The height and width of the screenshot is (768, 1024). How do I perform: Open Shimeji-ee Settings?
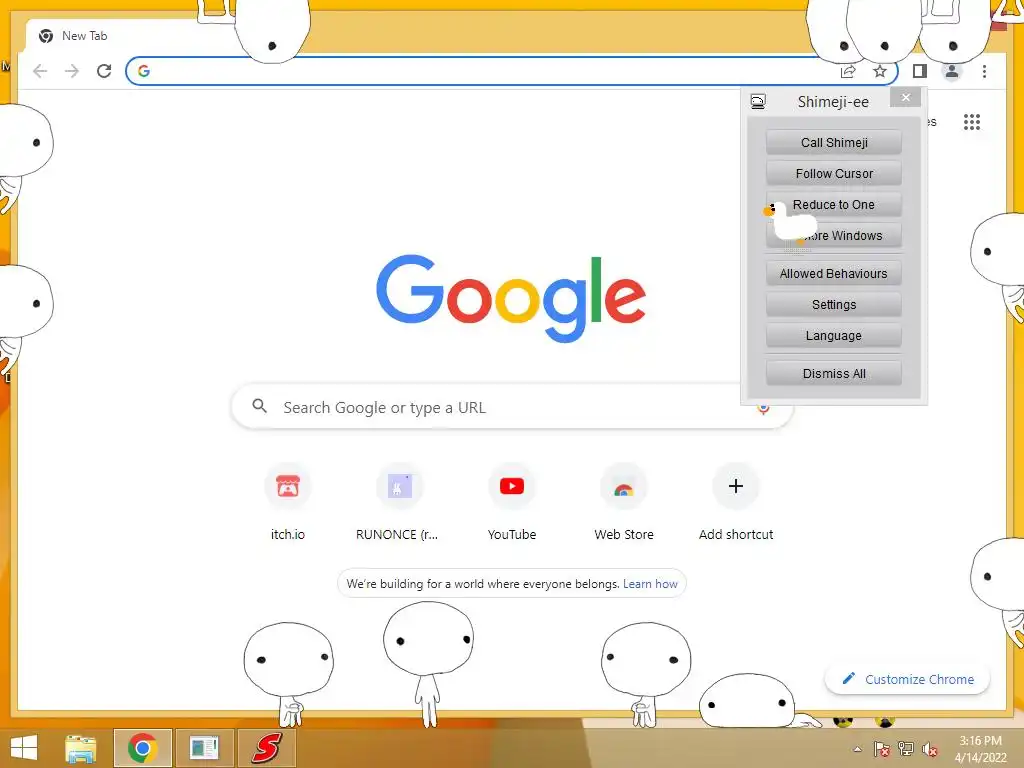point(834,304)
